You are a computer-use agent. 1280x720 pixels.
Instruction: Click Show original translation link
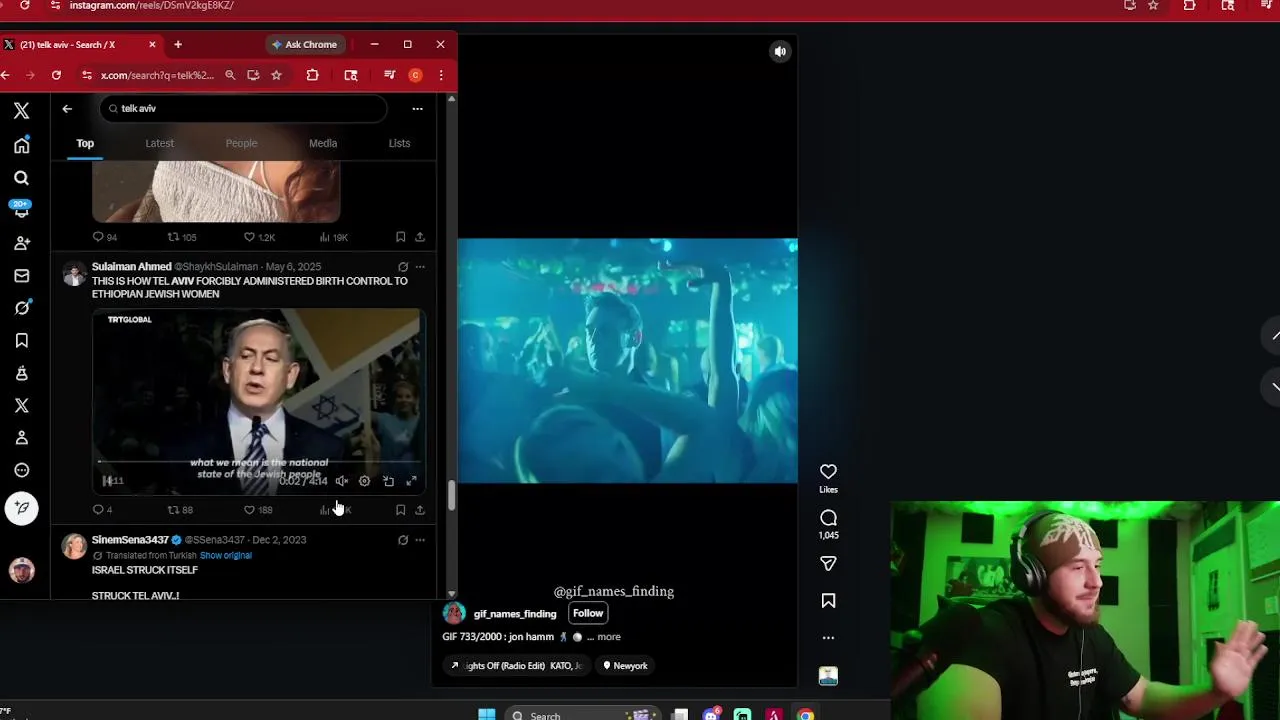tap(226, 556)
